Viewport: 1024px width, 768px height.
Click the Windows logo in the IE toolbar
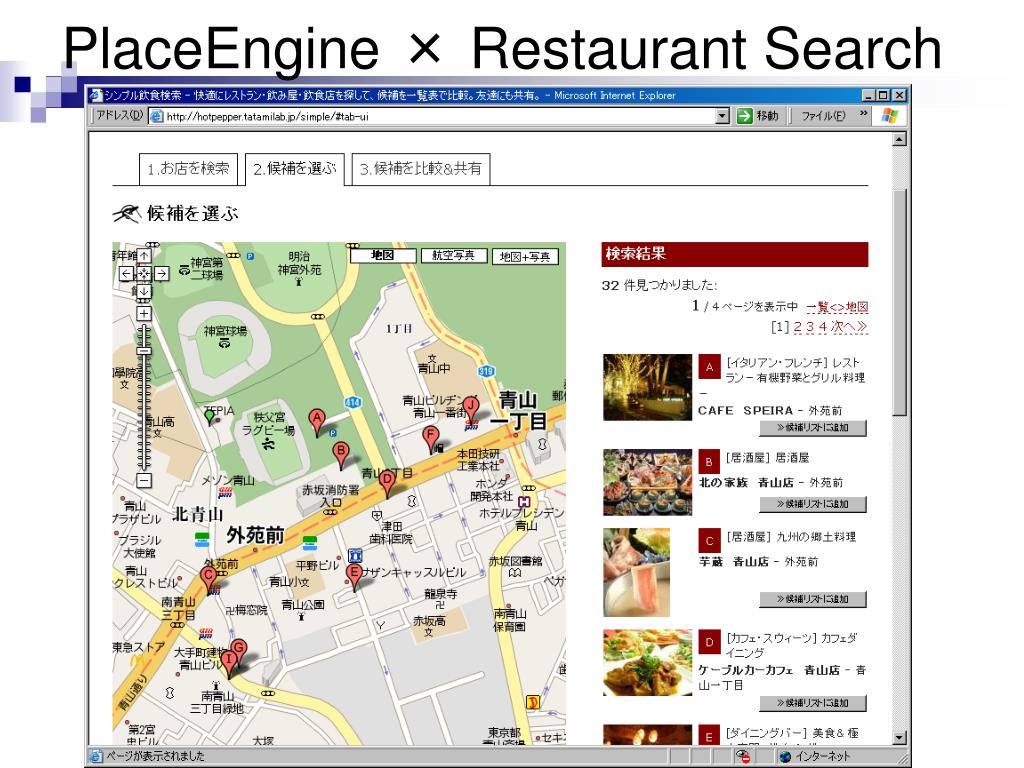pos(889,116)
